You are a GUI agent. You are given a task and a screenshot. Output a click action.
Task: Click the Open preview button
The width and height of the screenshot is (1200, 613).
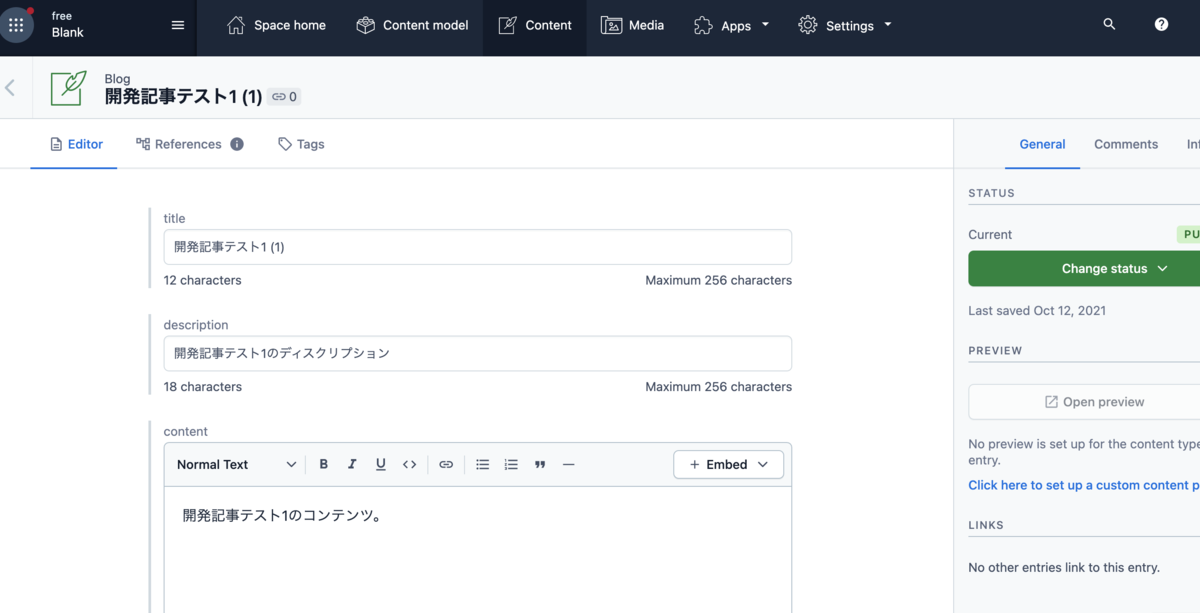click(1085, 402)
